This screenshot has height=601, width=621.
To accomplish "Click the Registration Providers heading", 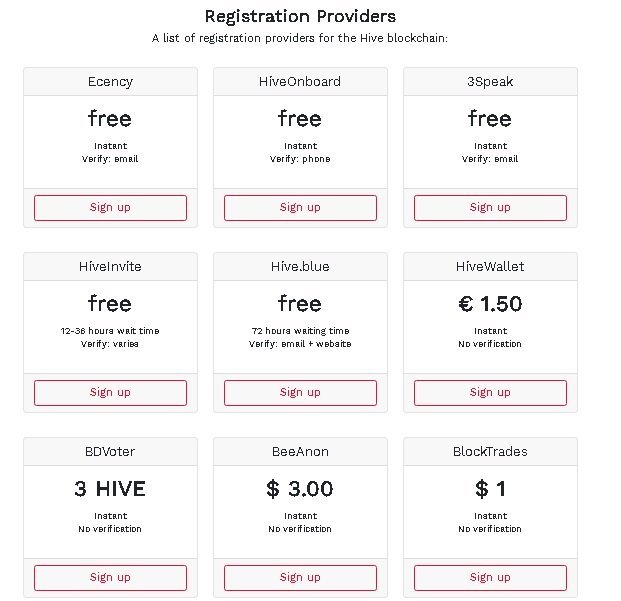I will 300,17.
